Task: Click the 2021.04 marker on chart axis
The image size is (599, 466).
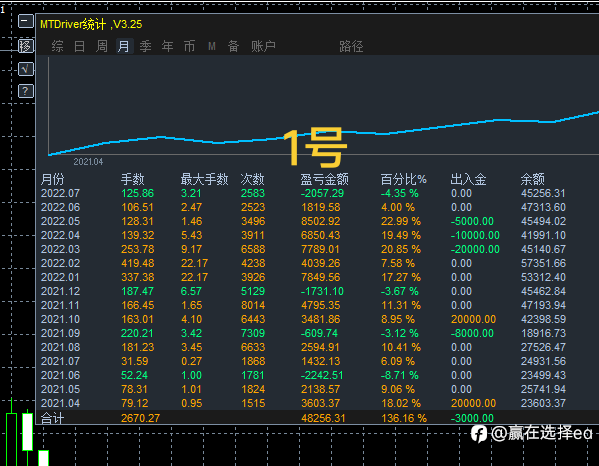Action: coord(88,162)
